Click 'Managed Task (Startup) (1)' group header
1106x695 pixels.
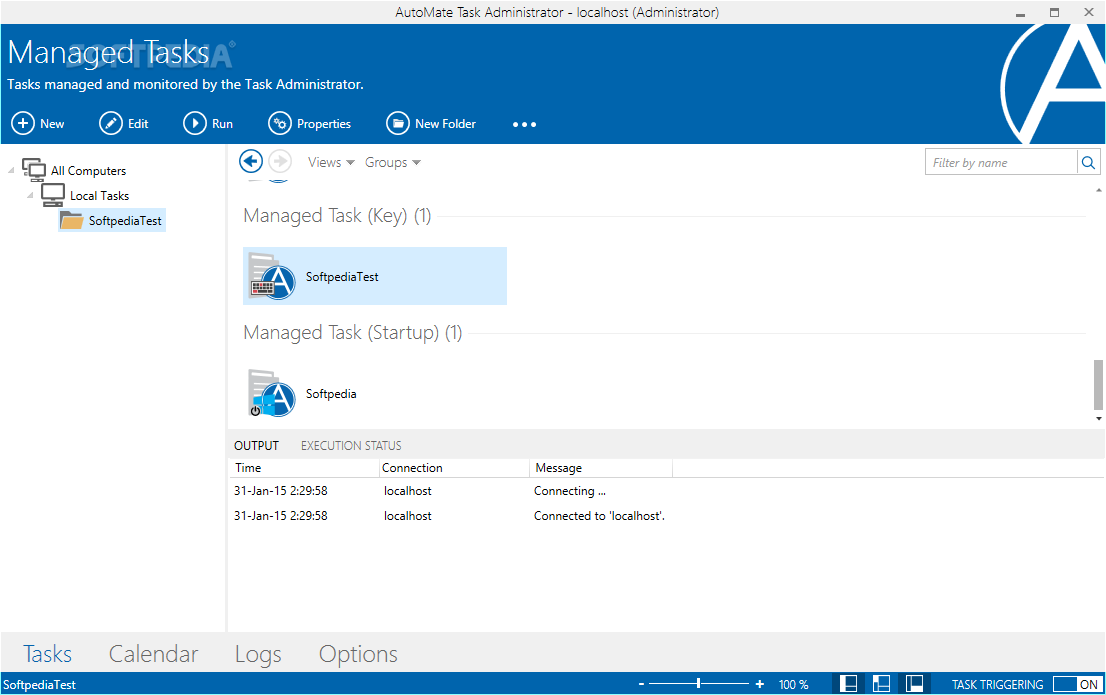click(x=353, y=332)
